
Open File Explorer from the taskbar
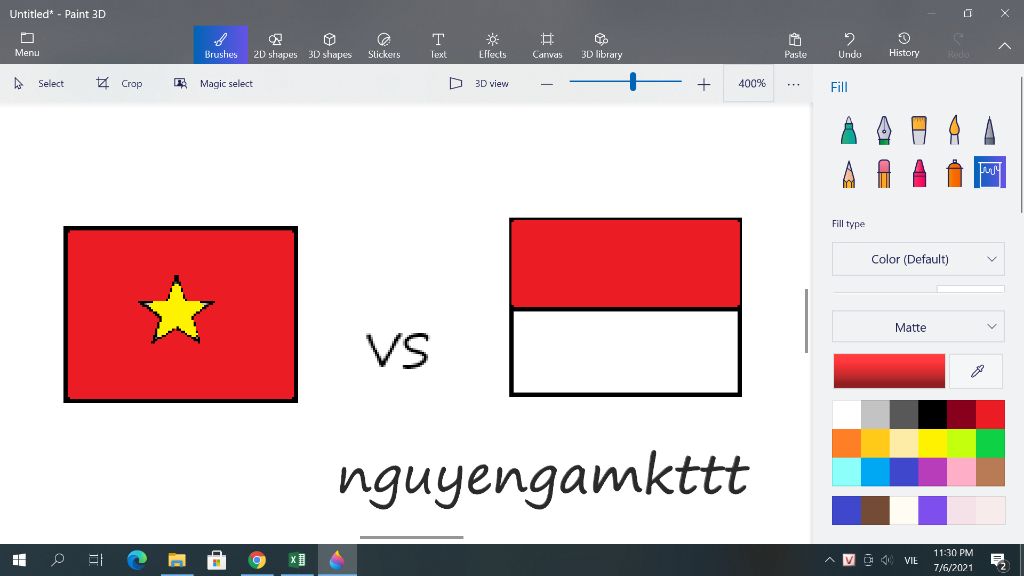click(x=176, y=560)
